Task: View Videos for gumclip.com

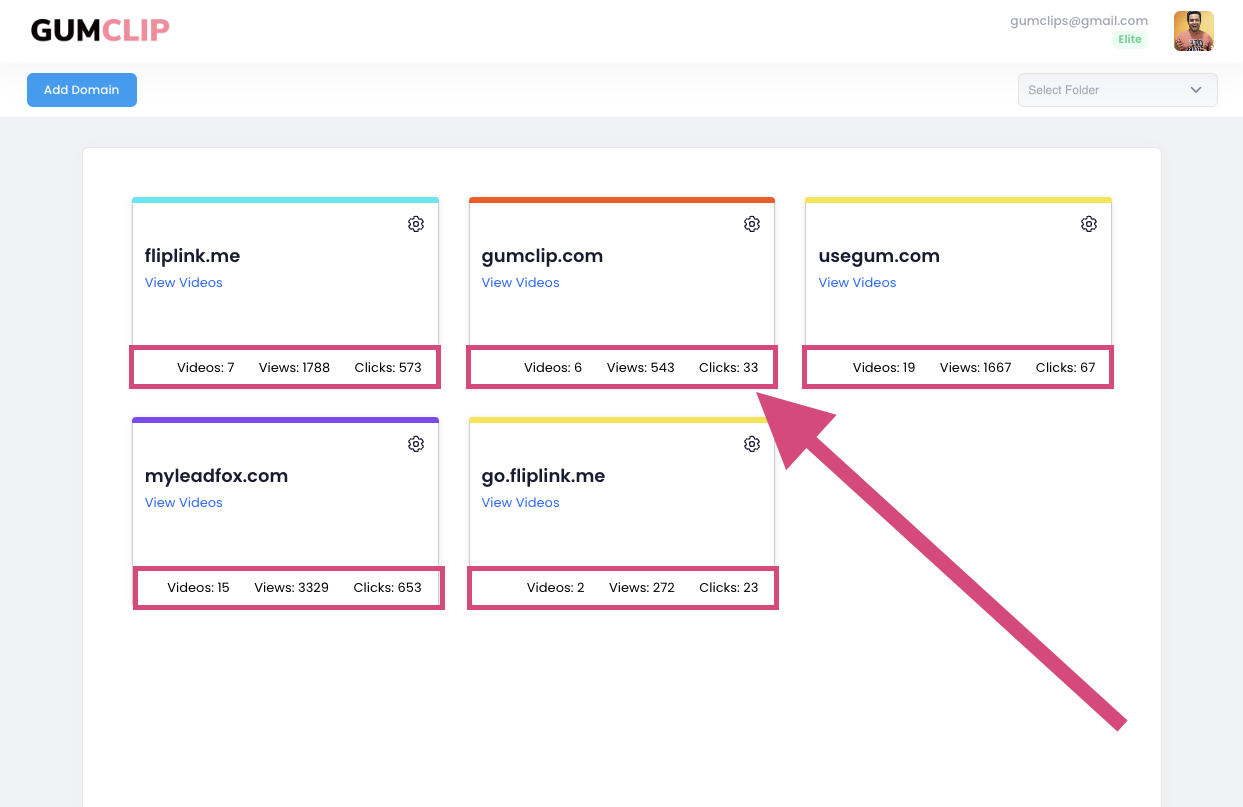Action: [x=521, y=283]
